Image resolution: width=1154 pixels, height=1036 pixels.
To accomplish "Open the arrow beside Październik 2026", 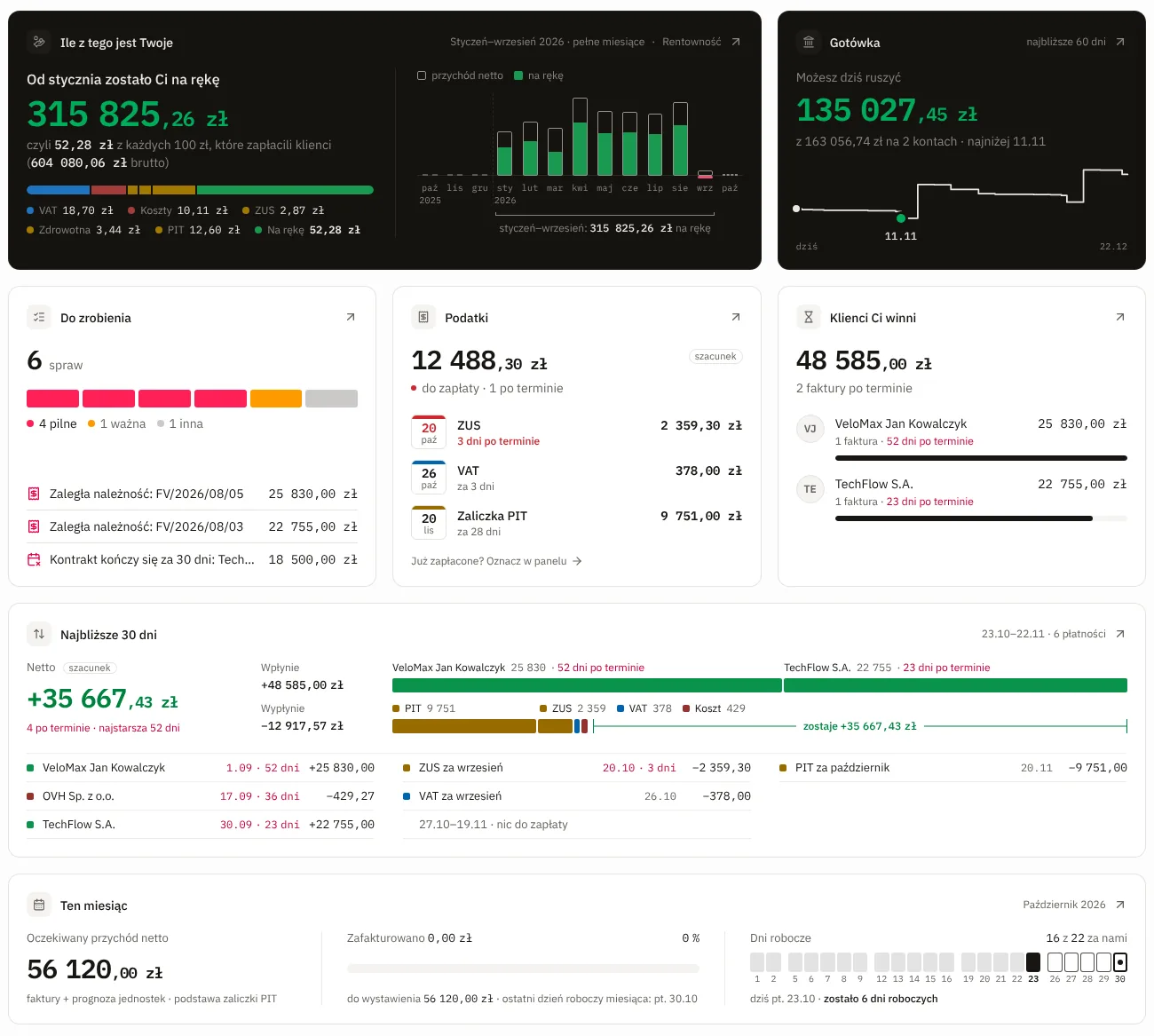I will tap(1120, 905).
